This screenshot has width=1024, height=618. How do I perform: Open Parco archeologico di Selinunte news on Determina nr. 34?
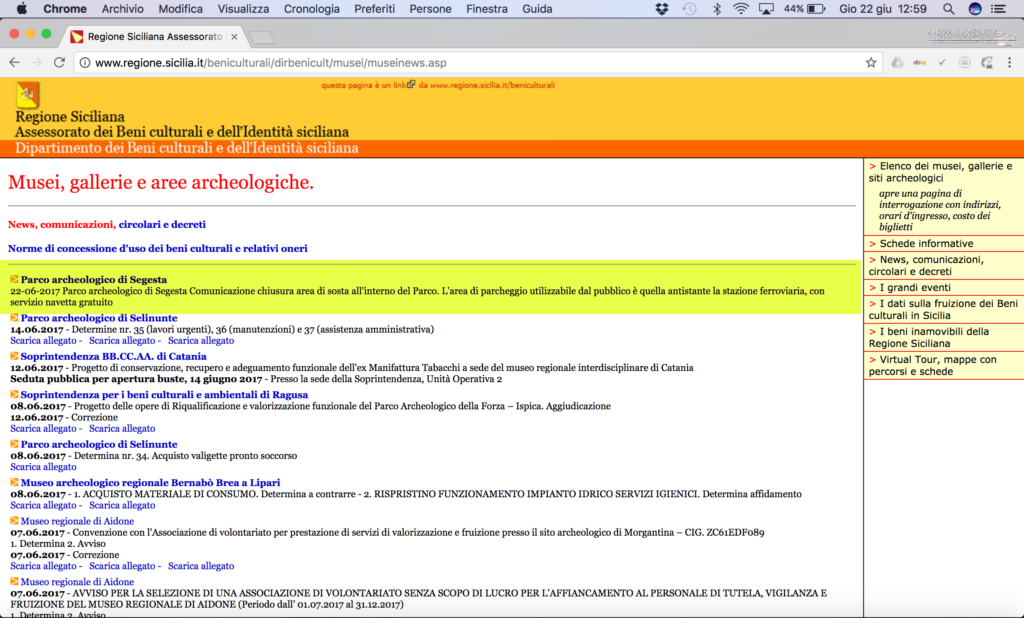pos(99,444)
